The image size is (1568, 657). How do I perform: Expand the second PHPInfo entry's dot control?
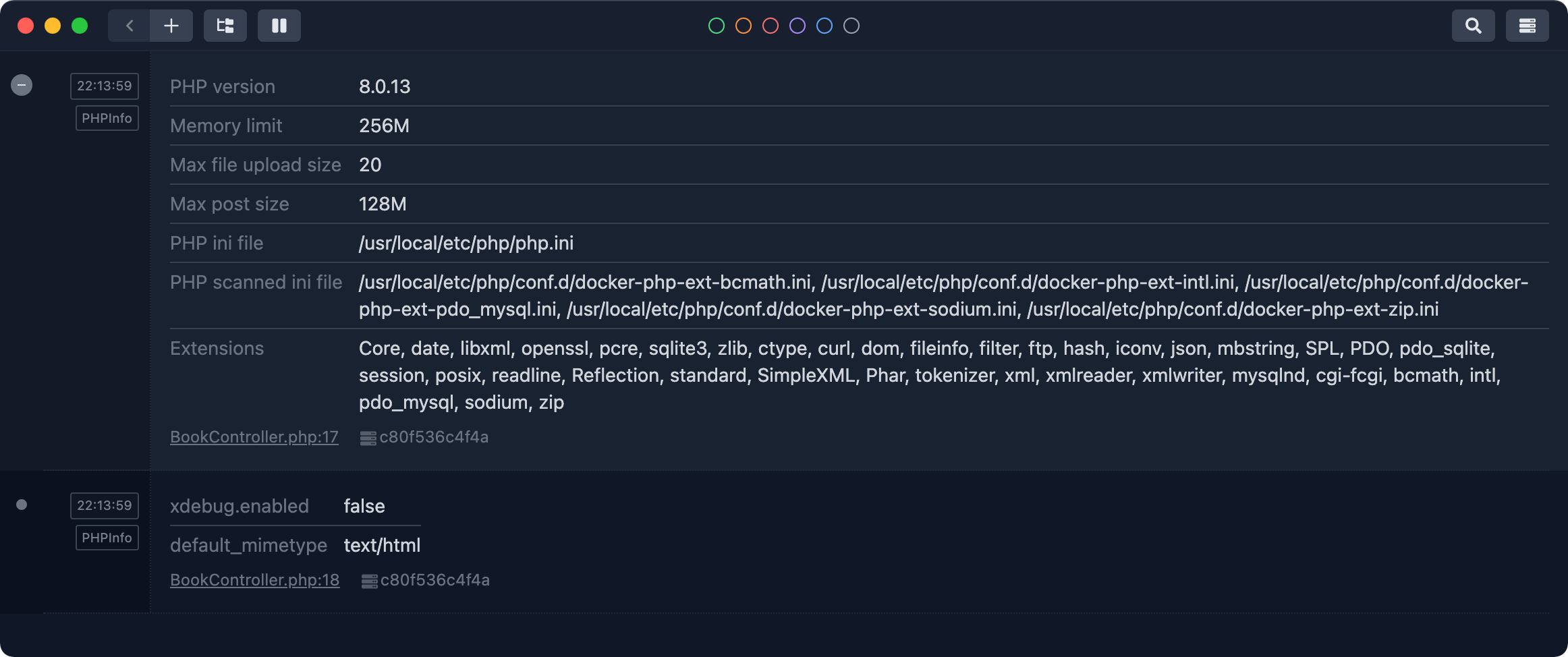21,504
